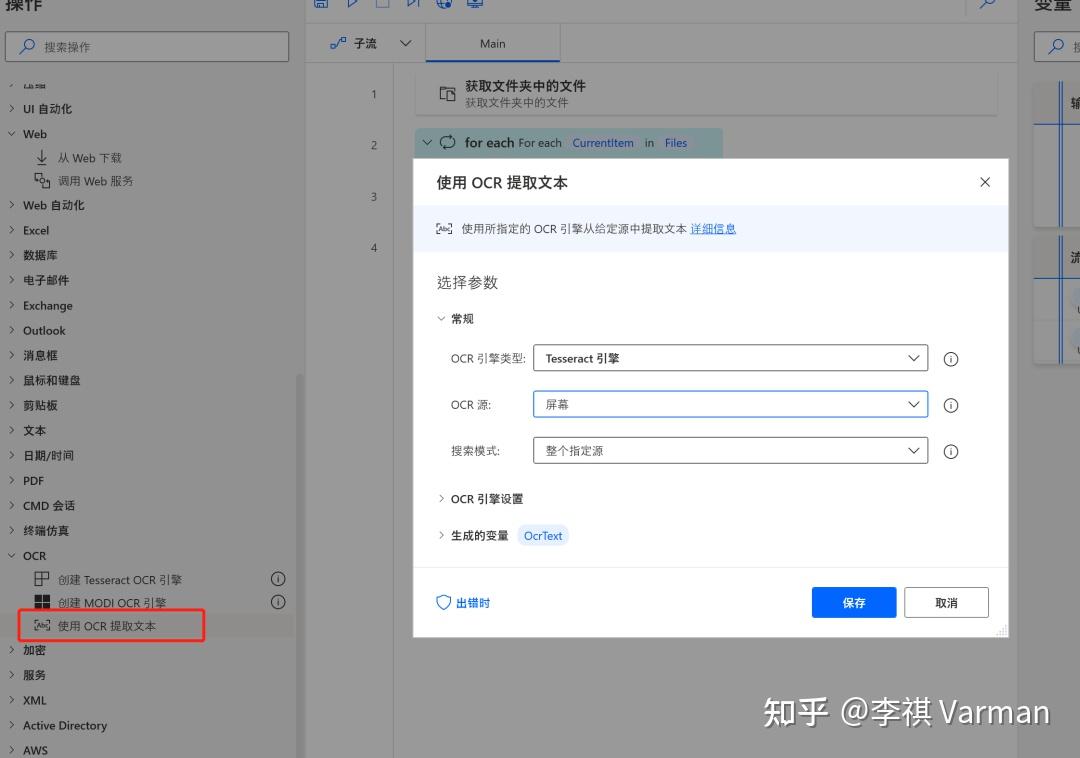Launch the web recorder globe icon
Viewport: 1080px width, 758px height.
click(x=444, y=4)
